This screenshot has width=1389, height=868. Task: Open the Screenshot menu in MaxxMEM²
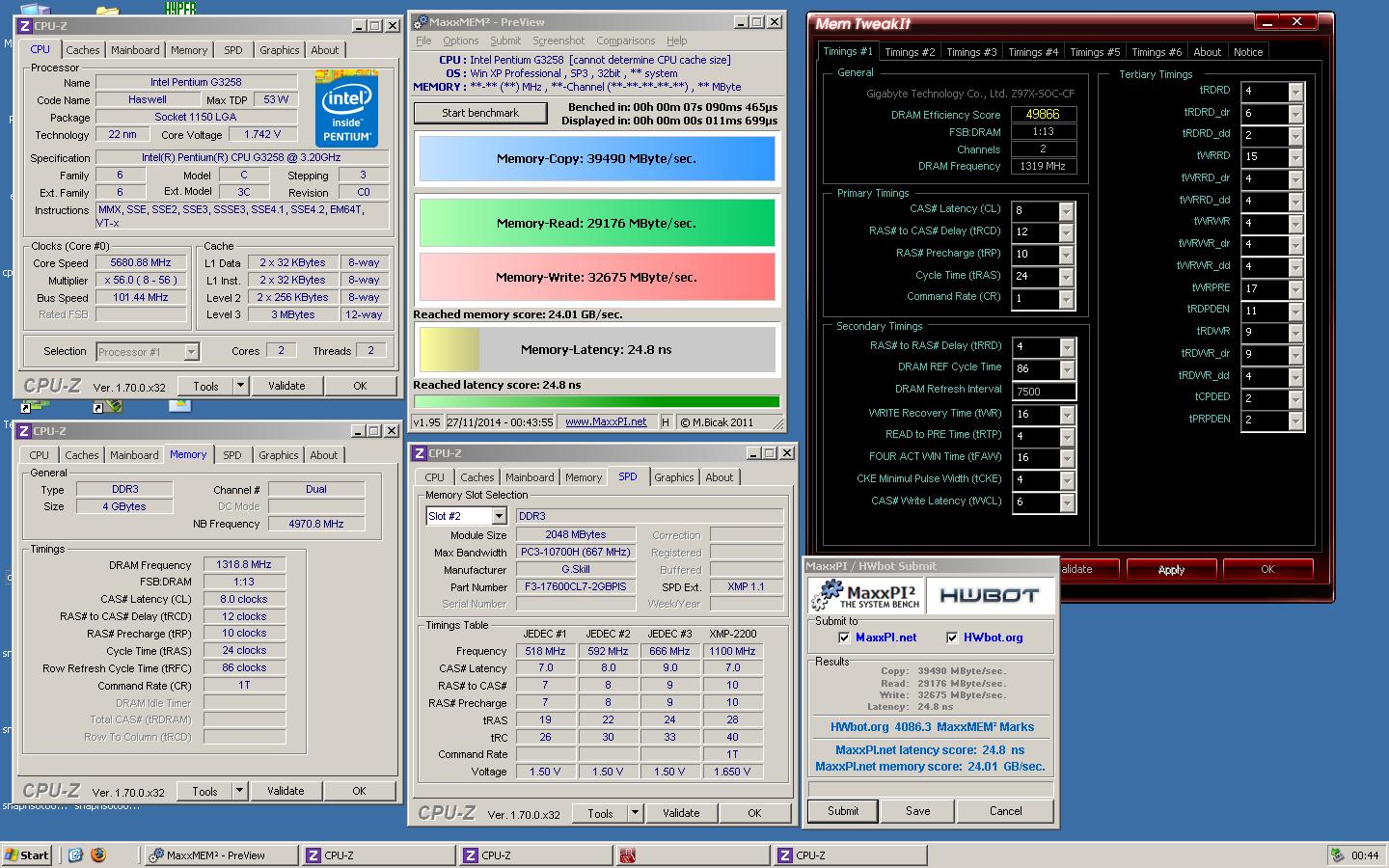558,41
